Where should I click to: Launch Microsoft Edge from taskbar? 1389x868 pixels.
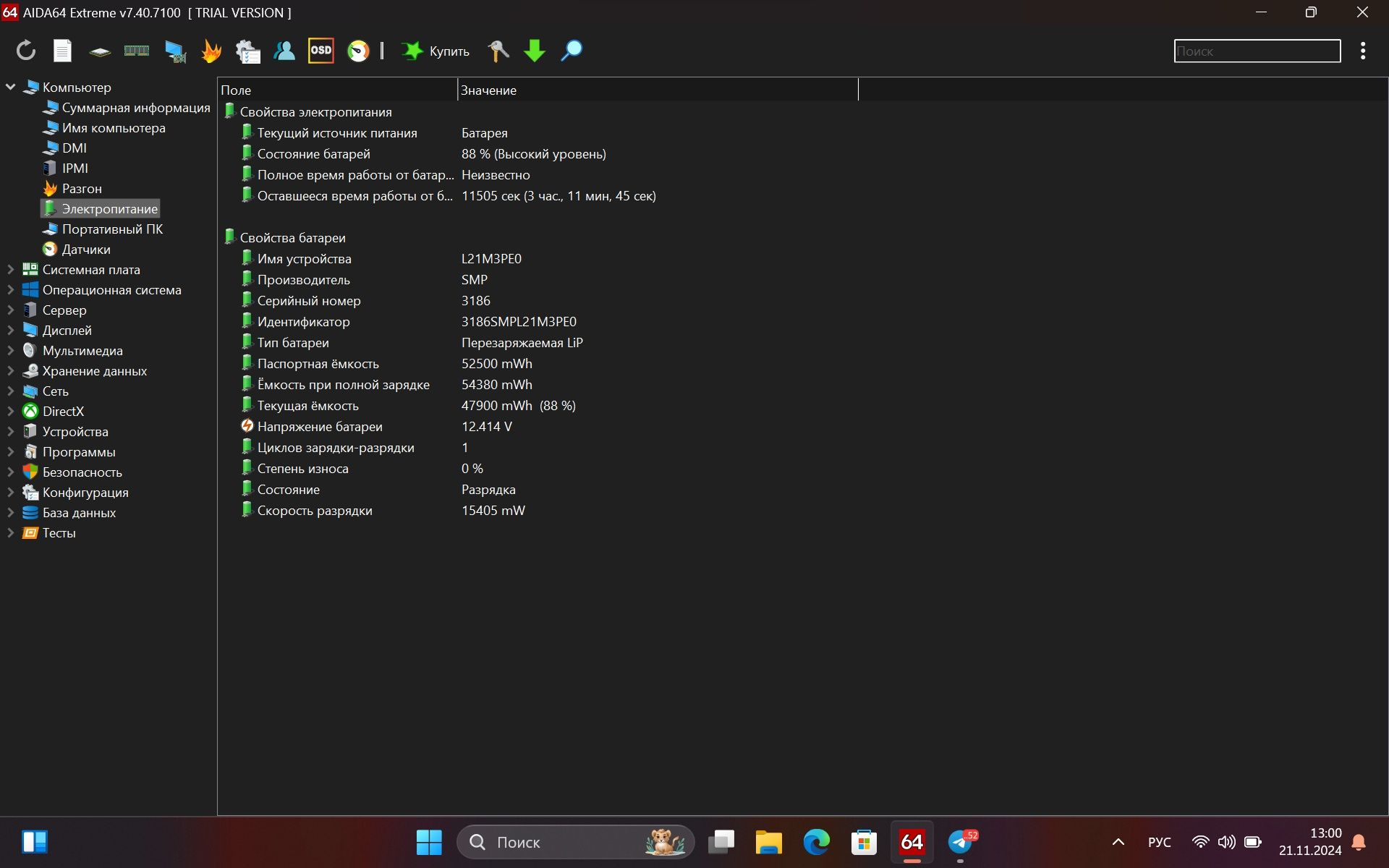pyautogui.click(x=817, y=842)
